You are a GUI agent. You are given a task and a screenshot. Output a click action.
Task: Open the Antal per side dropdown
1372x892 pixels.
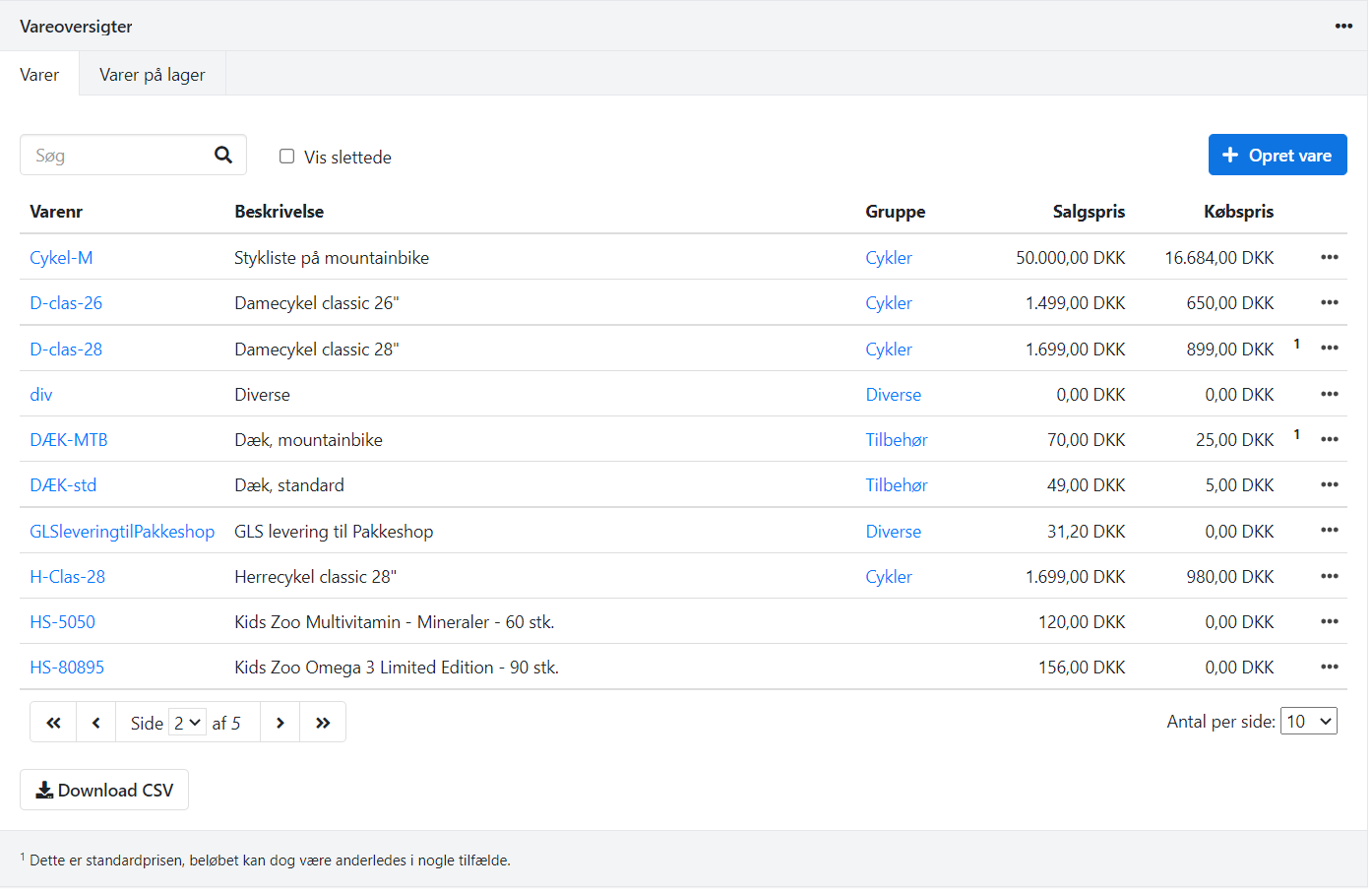pos(1309,722)
